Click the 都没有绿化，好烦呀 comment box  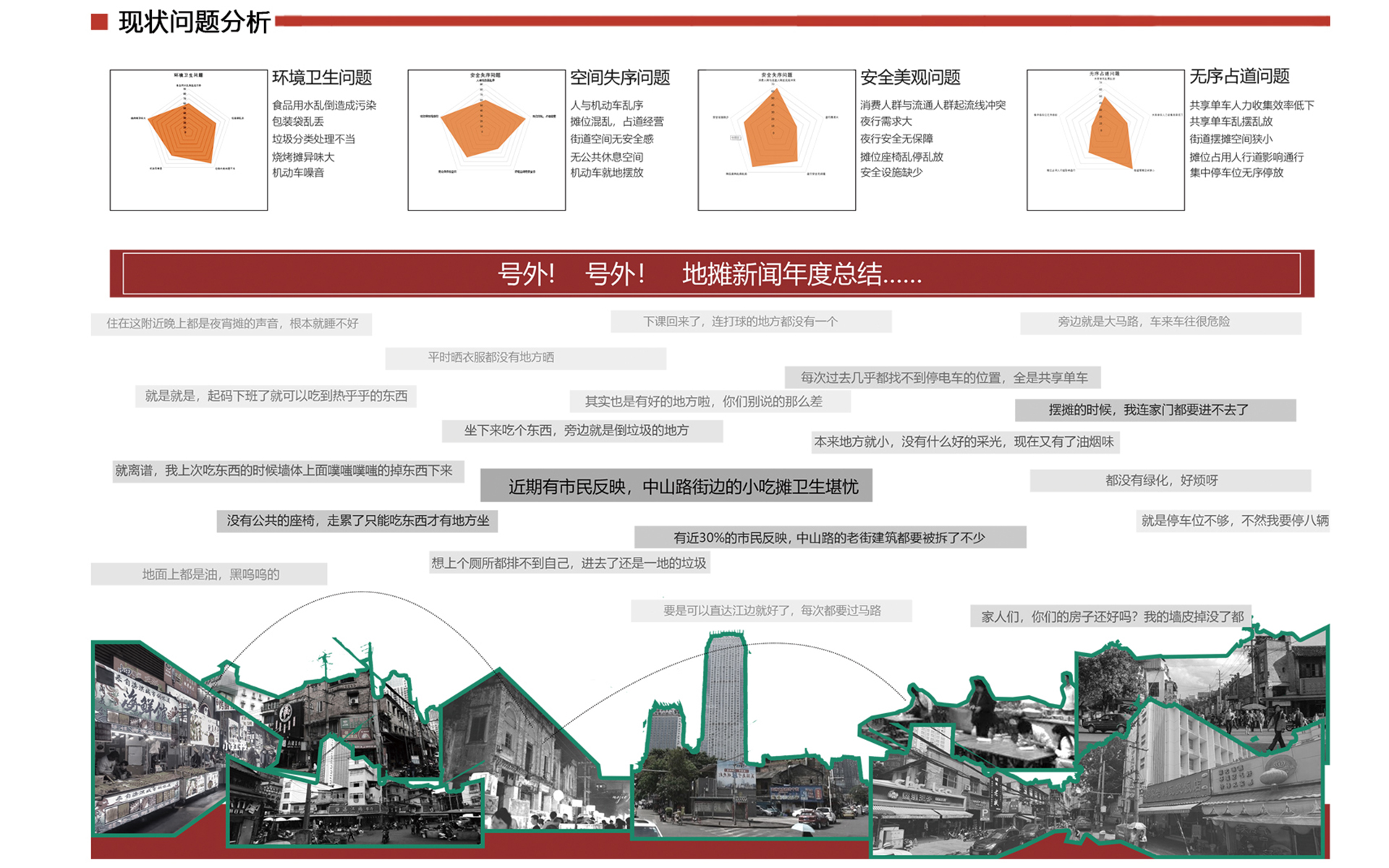click(x=1170, y=480)
